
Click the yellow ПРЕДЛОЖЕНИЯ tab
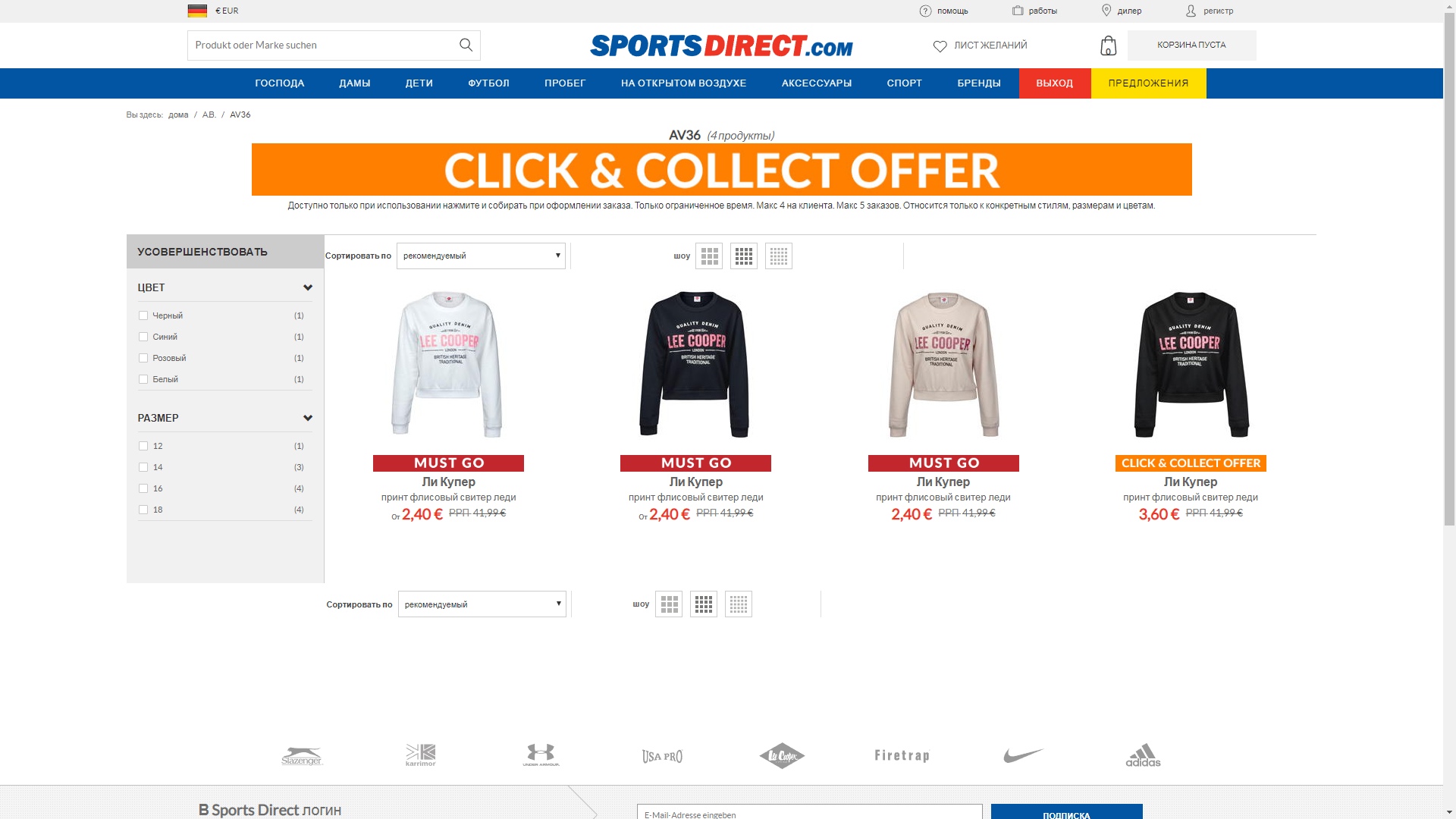point(1148,83)
